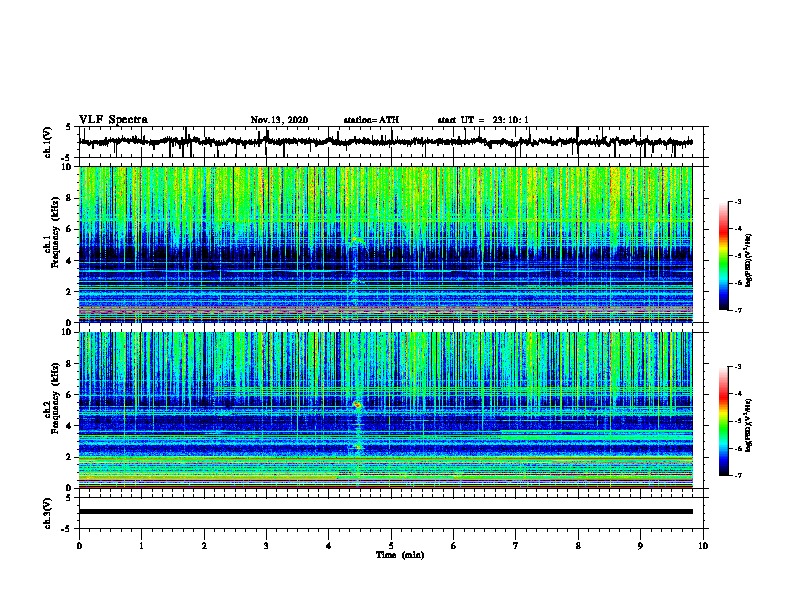
Task: Click the ch.1 colorbar "log(PSD)(V²/Hz)" label
Action: (749, 260)
